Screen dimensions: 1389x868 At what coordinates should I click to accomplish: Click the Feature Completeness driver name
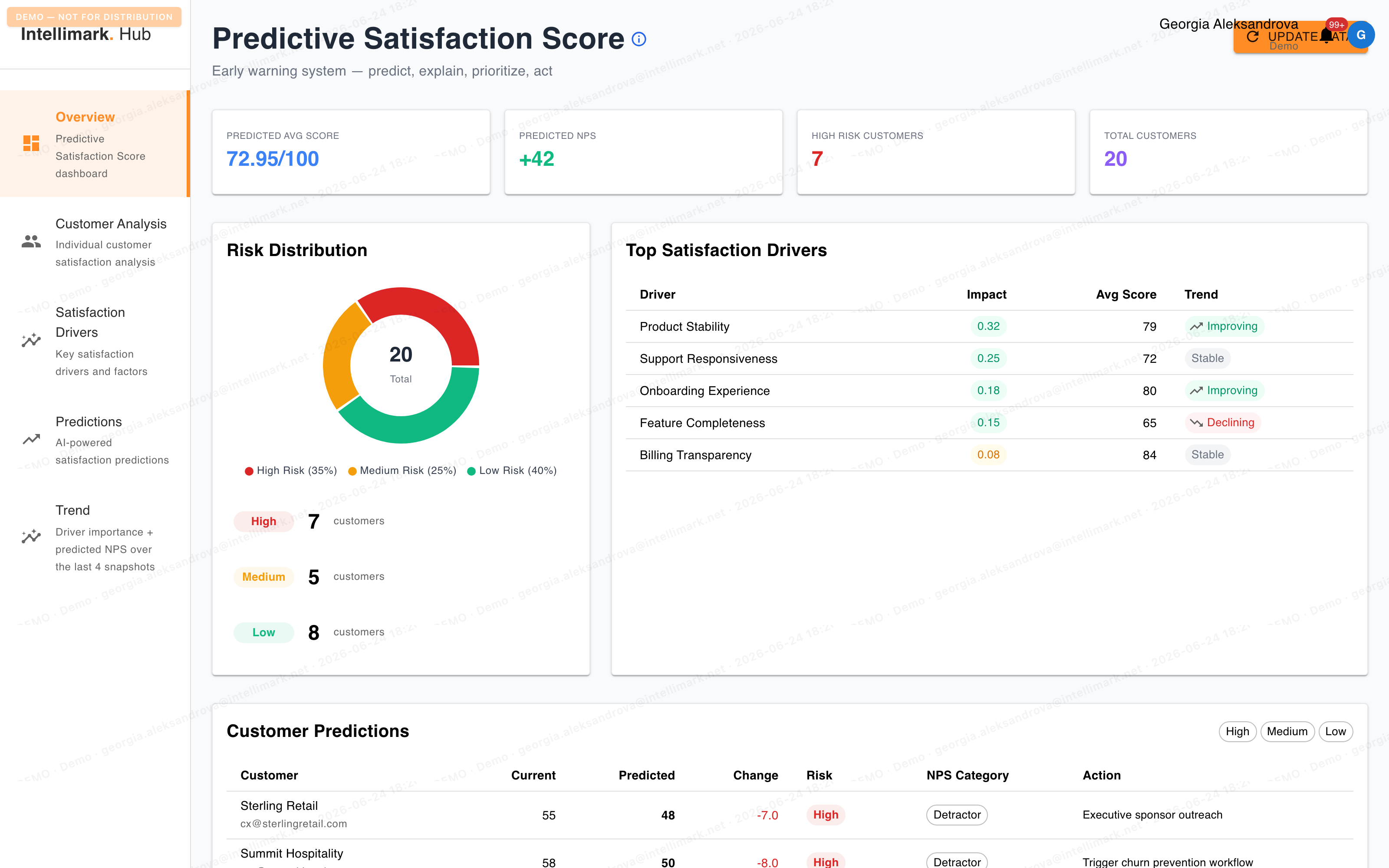coord(702,423)
